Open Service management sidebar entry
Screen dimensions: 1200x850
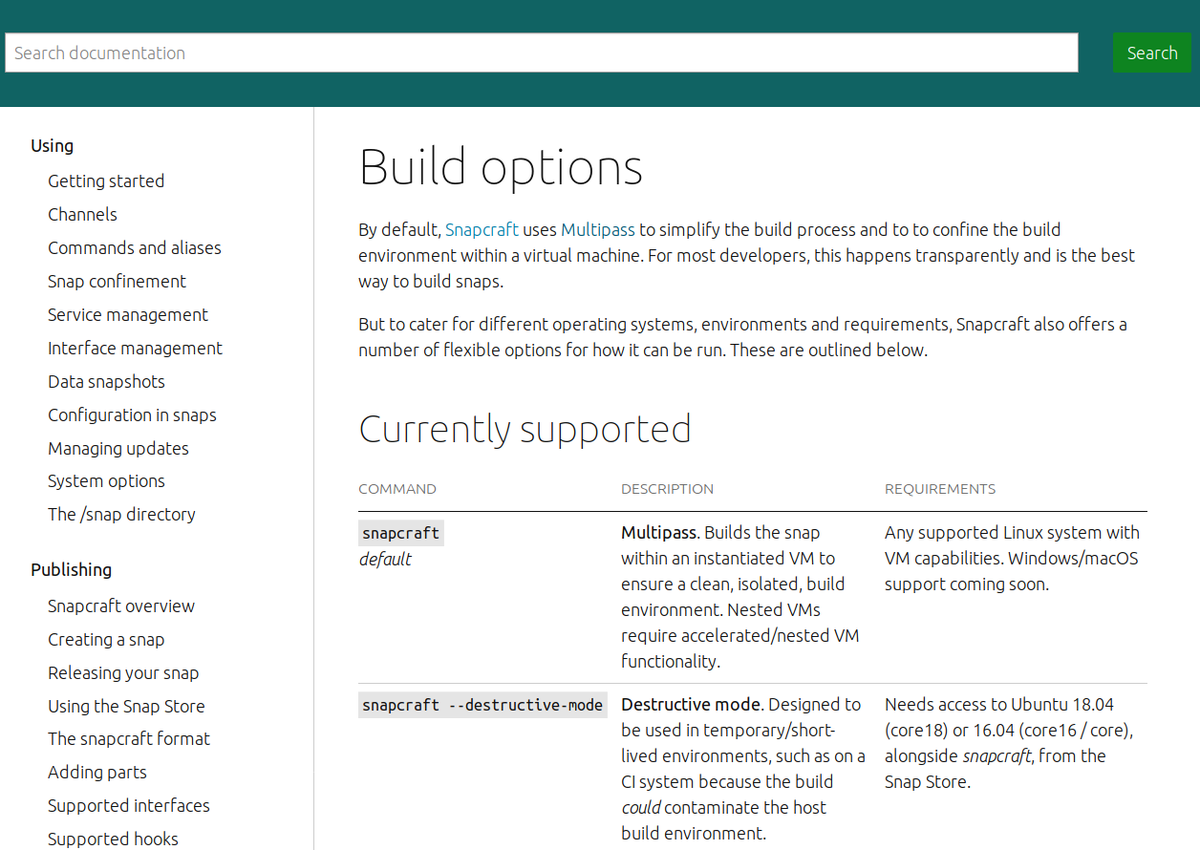coord(128,315)
